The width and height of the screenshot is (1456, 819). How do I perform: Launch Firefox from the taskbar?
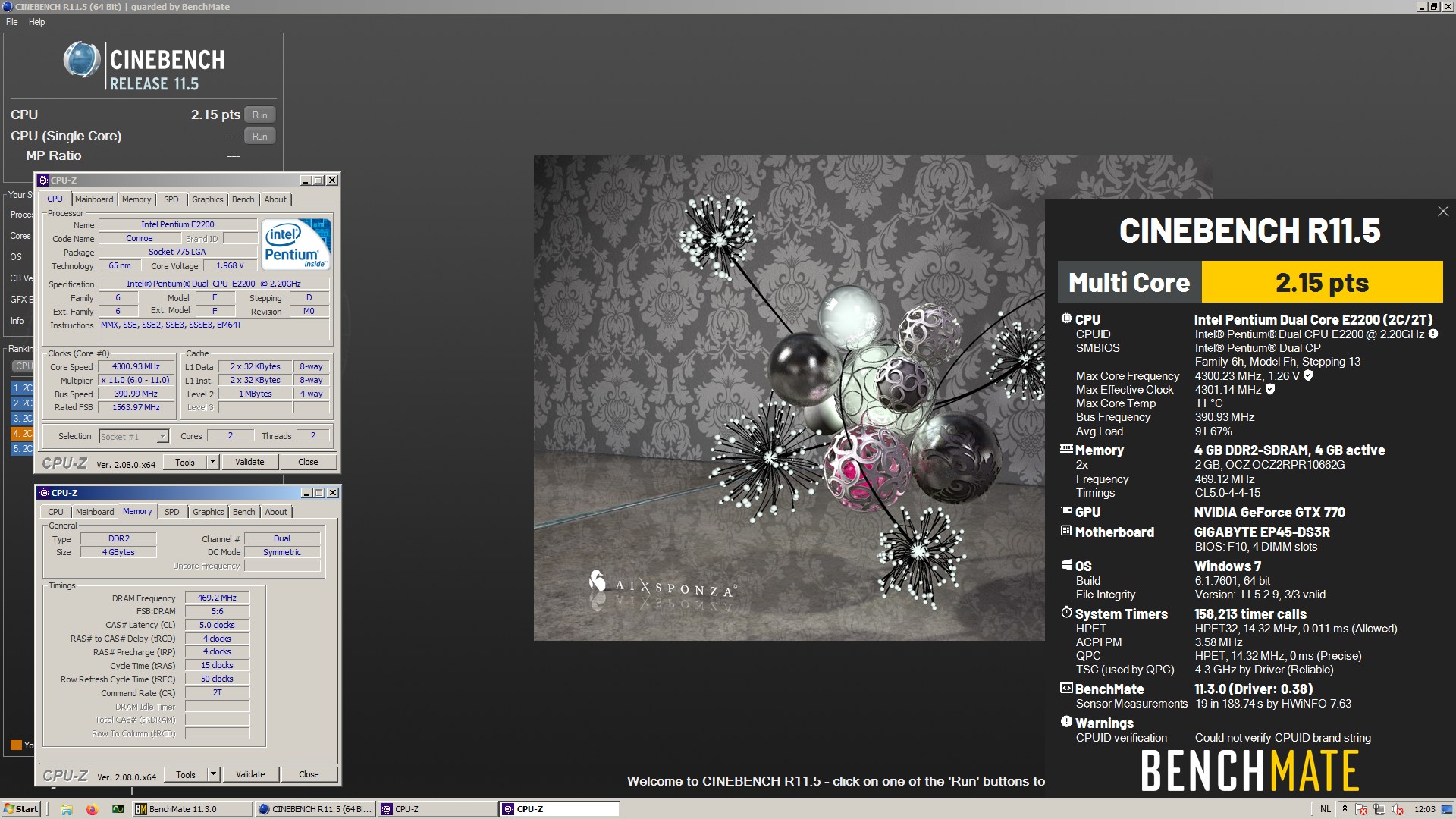(92, 809)
